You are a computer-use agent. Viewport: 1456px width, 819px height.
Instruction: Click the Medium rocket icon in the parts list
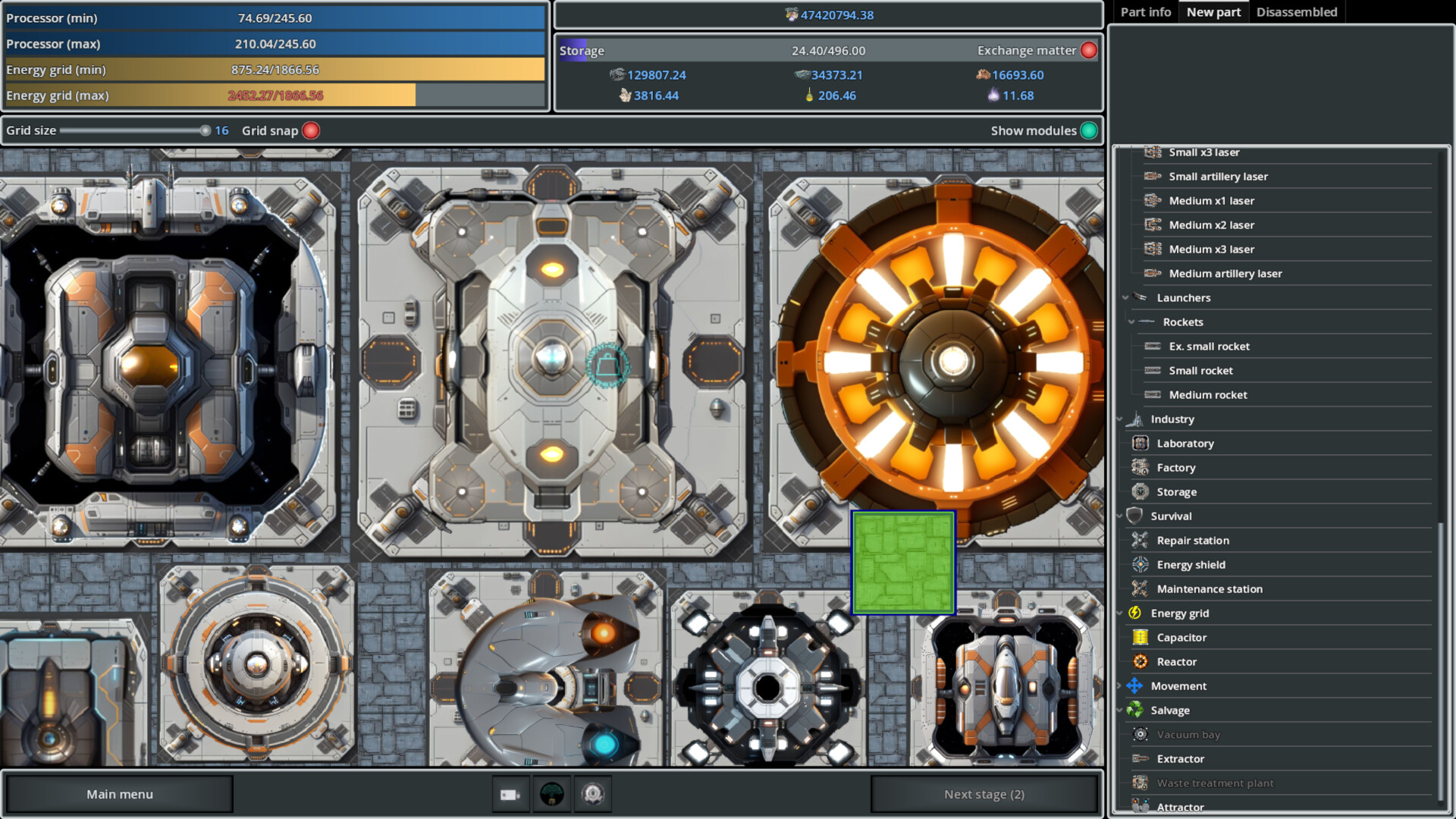1152,394
